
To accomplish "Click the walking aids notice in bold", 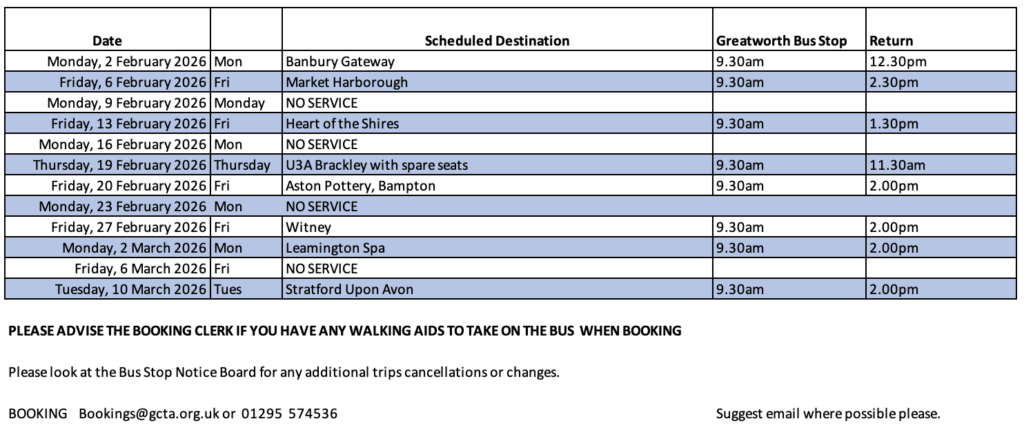I will (x=345, y=330).
